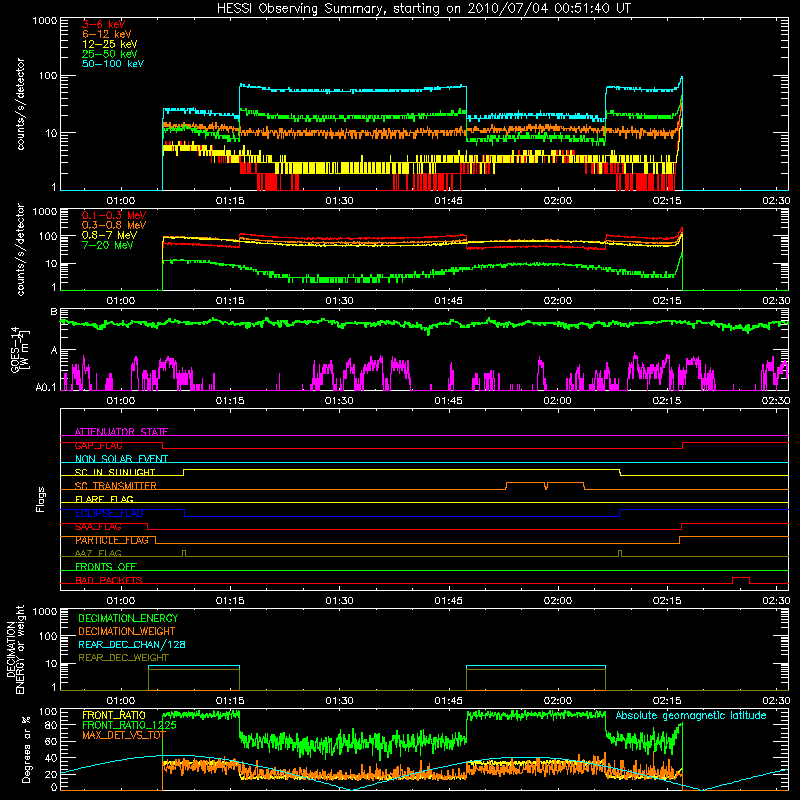The image size is (800, 800).
Task: Click the ECLIPSE_FLAG label
Action: [109, 513]
